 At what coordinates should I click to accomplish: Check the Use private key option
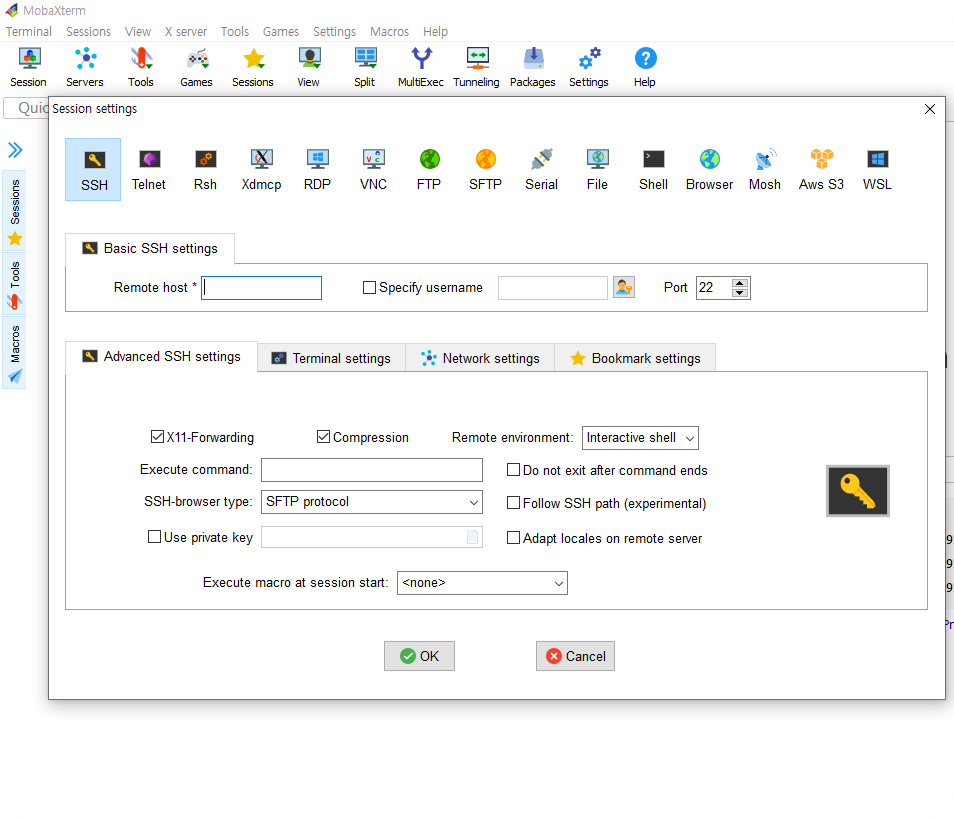pyautogui.click(x=155, y=537)
